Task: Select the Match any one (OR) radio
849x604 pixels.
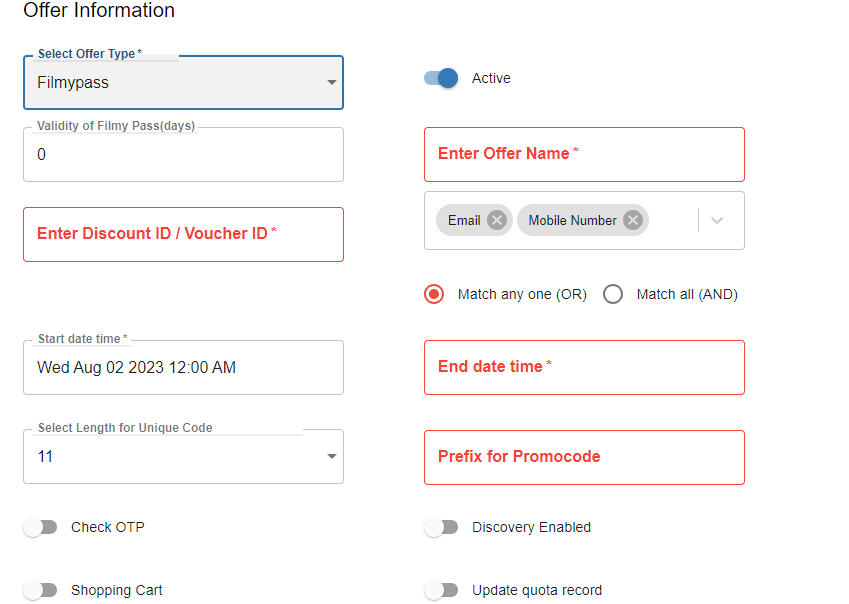Action: (x=434, y=294)
